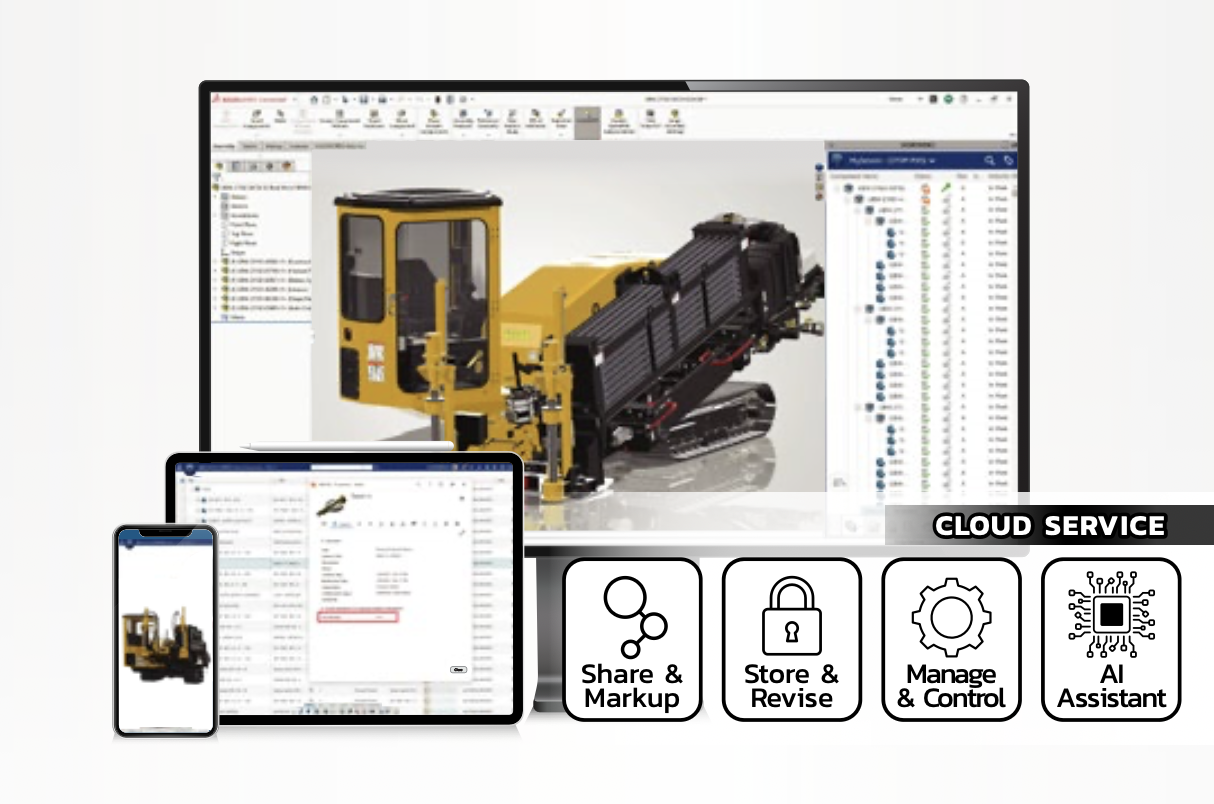
Task: Toggle the filter icon above the FeatureManager tree
Action: 216,176
